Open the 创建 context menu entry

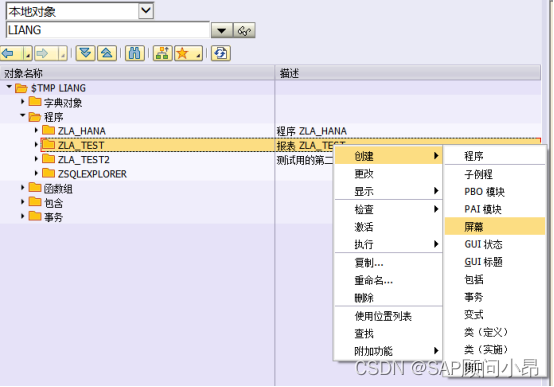(x=388, y=156)
